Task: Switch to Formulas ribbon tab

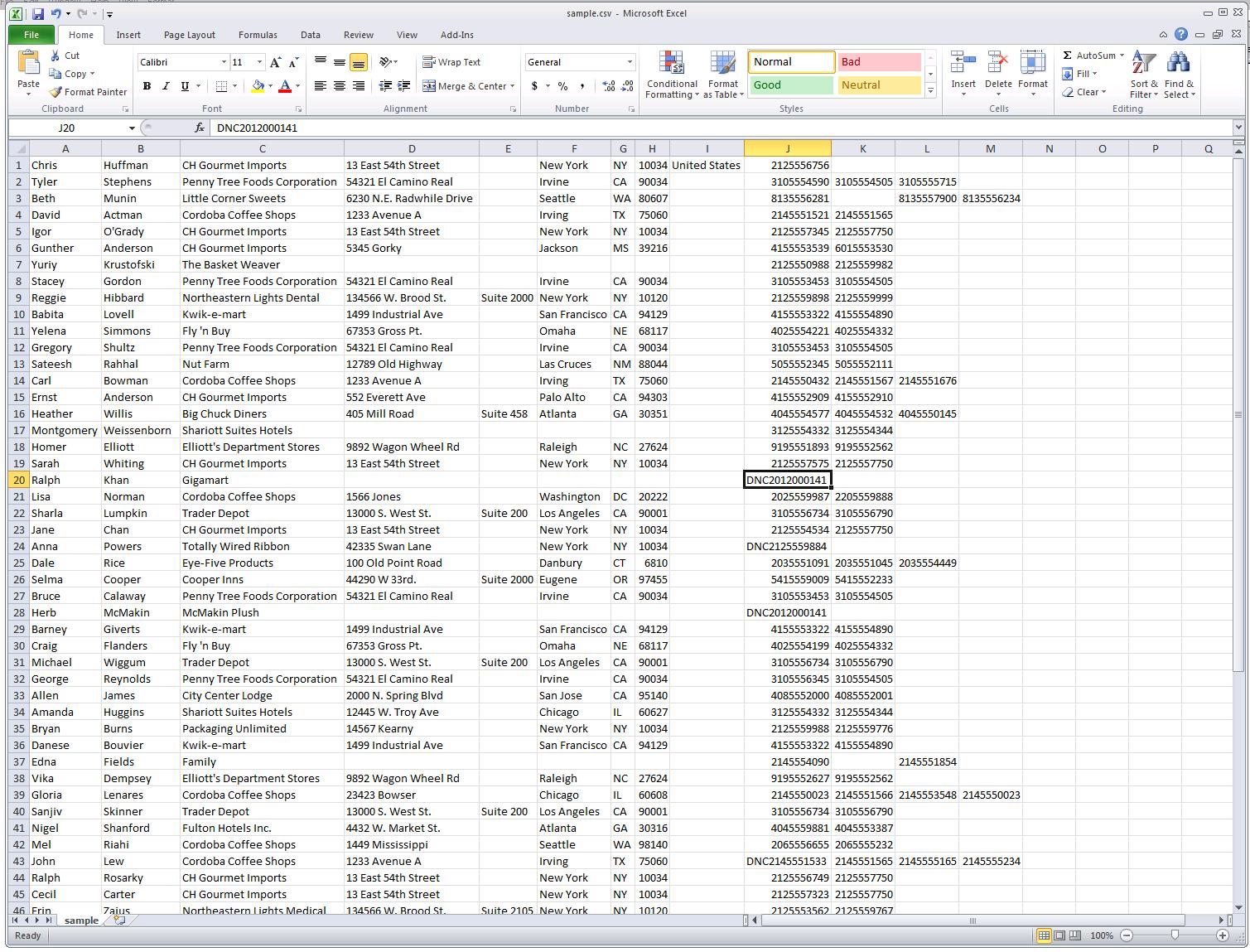Action: [258, 35]
